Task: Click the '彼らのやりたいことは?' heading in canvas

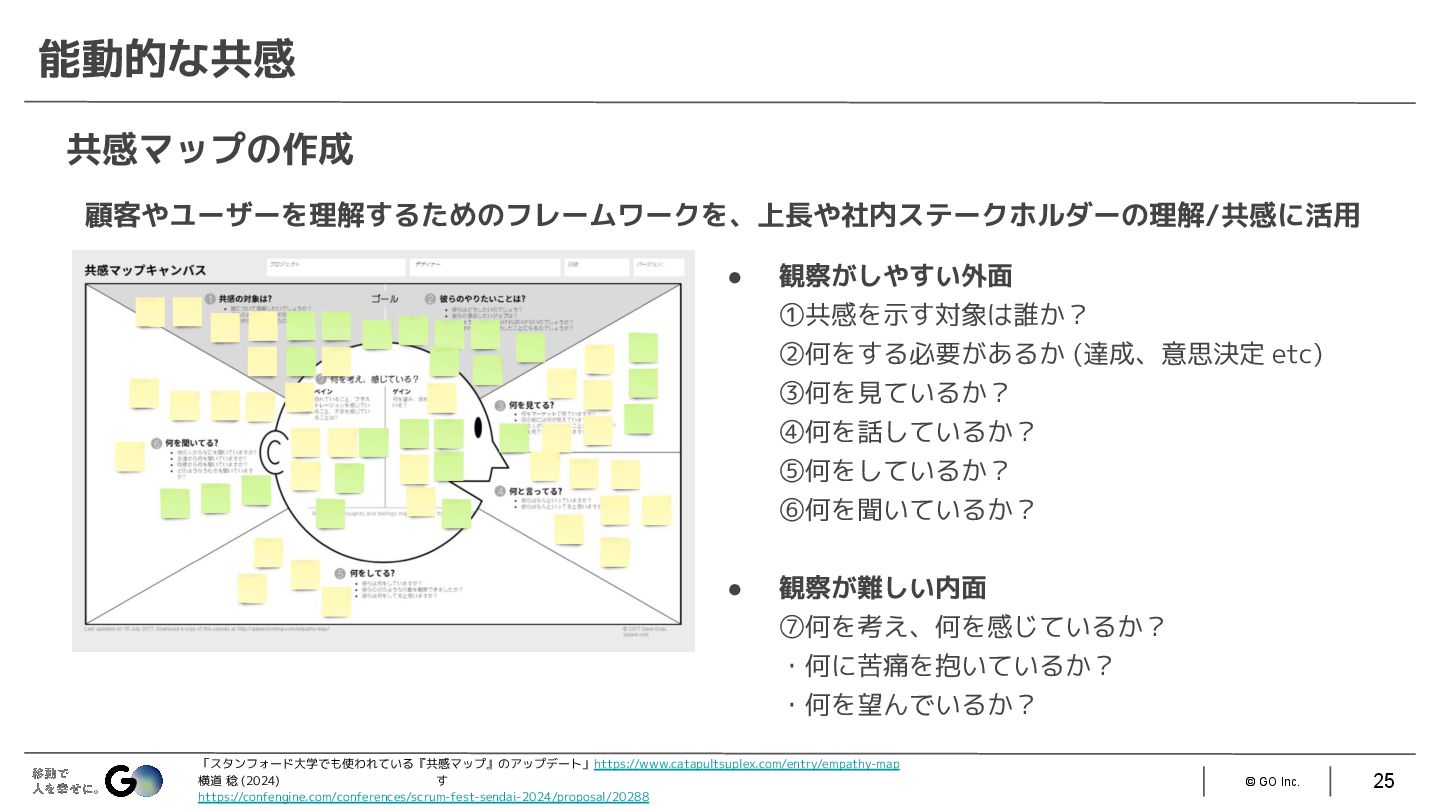Action: pyautogui.click(x=483, y=298)
